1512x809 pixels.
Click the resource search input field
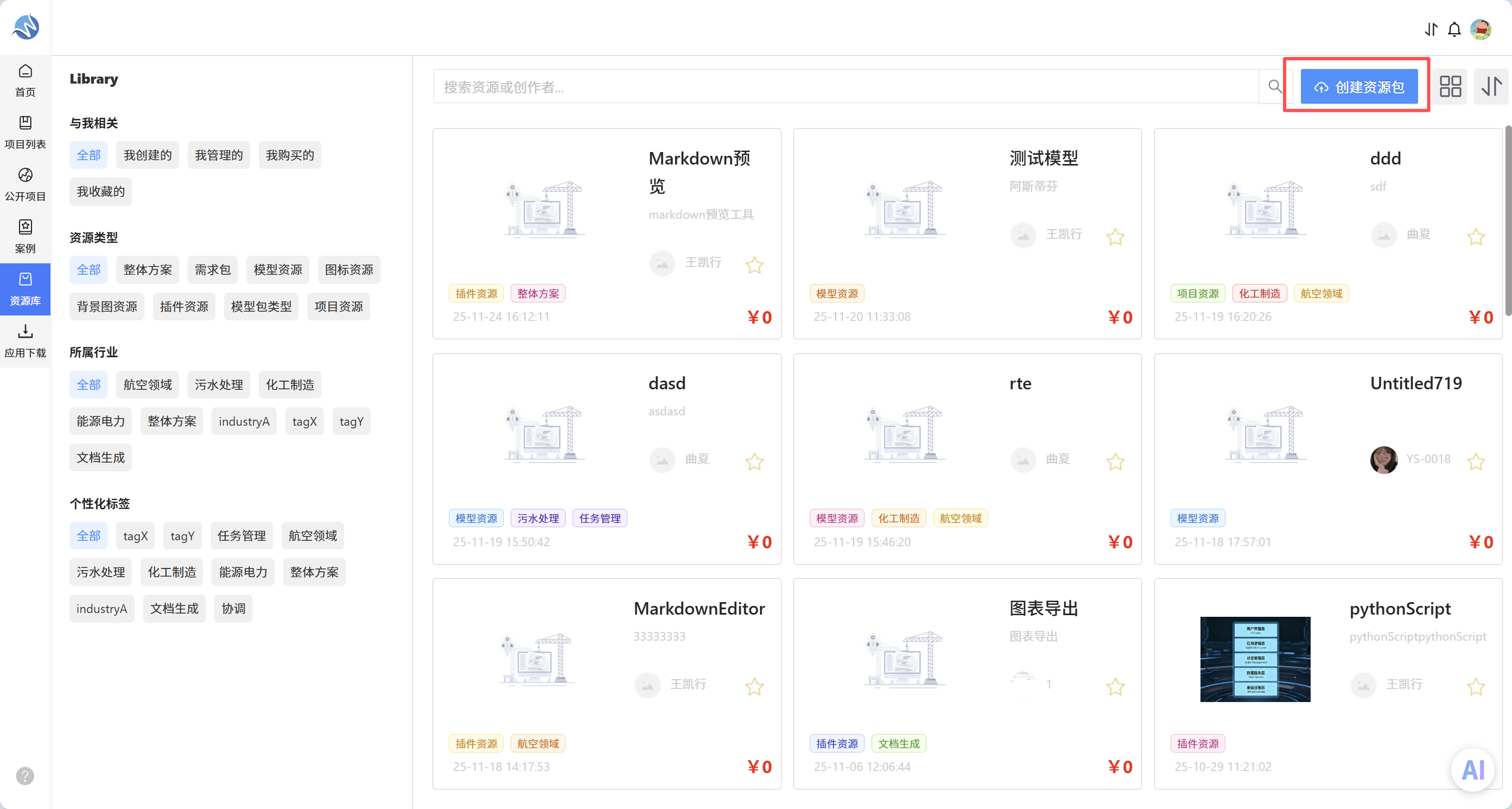pos(846,87)
